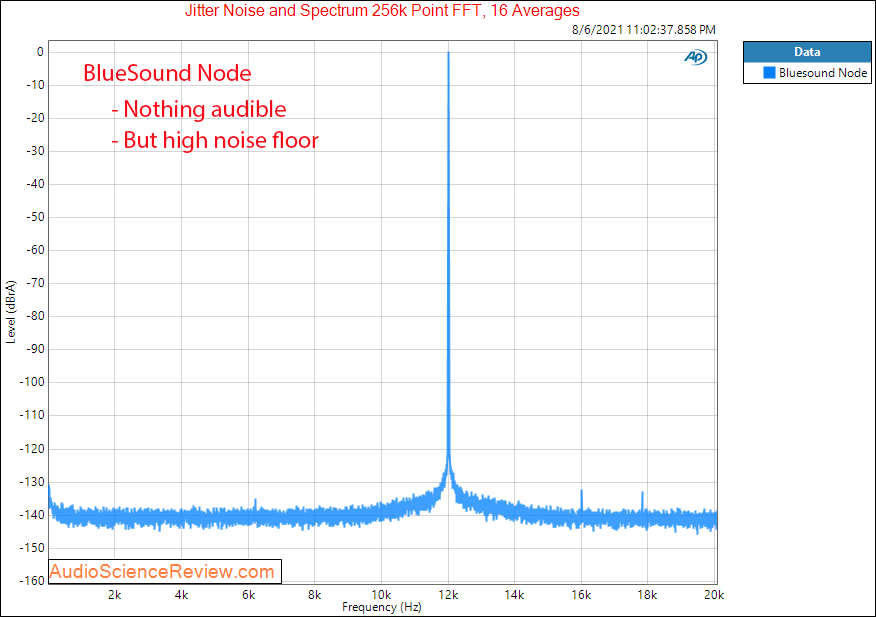Image resolution: width=876 pixels, height=617 pixels.
Task: Click the '8k' frequency axis tick
Action: [315, 595]
